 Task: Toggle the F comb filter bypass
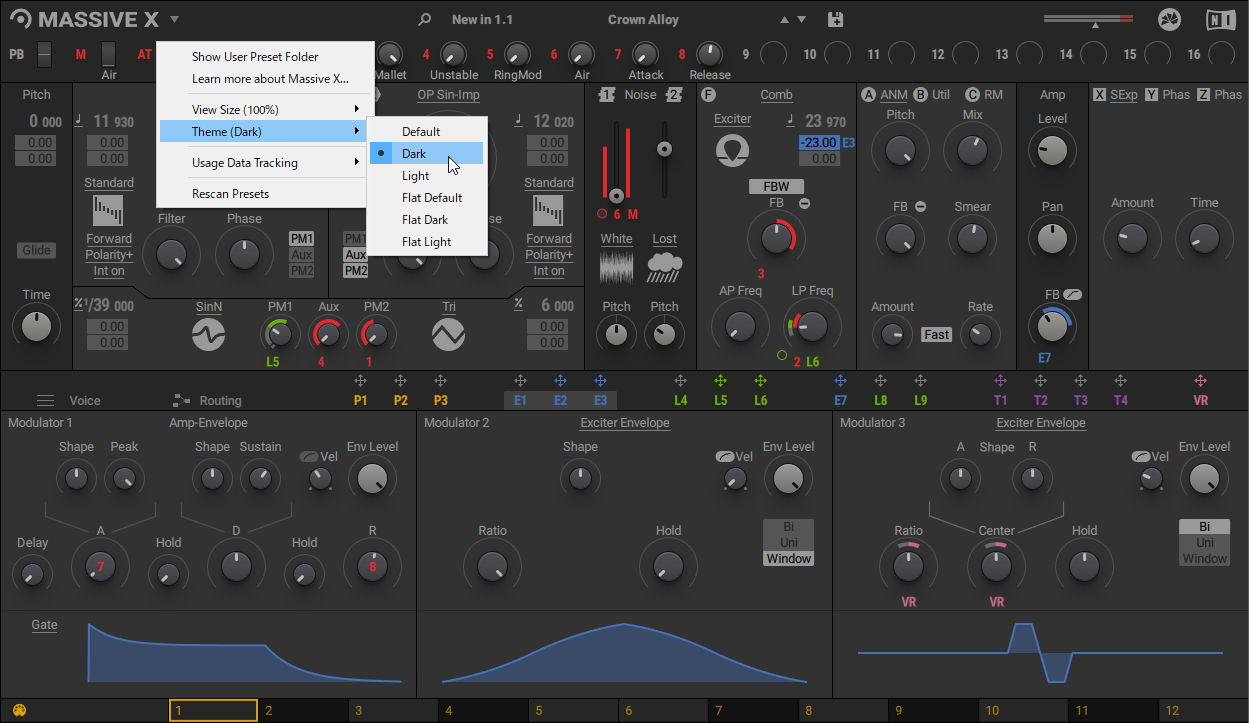(708, 94)
